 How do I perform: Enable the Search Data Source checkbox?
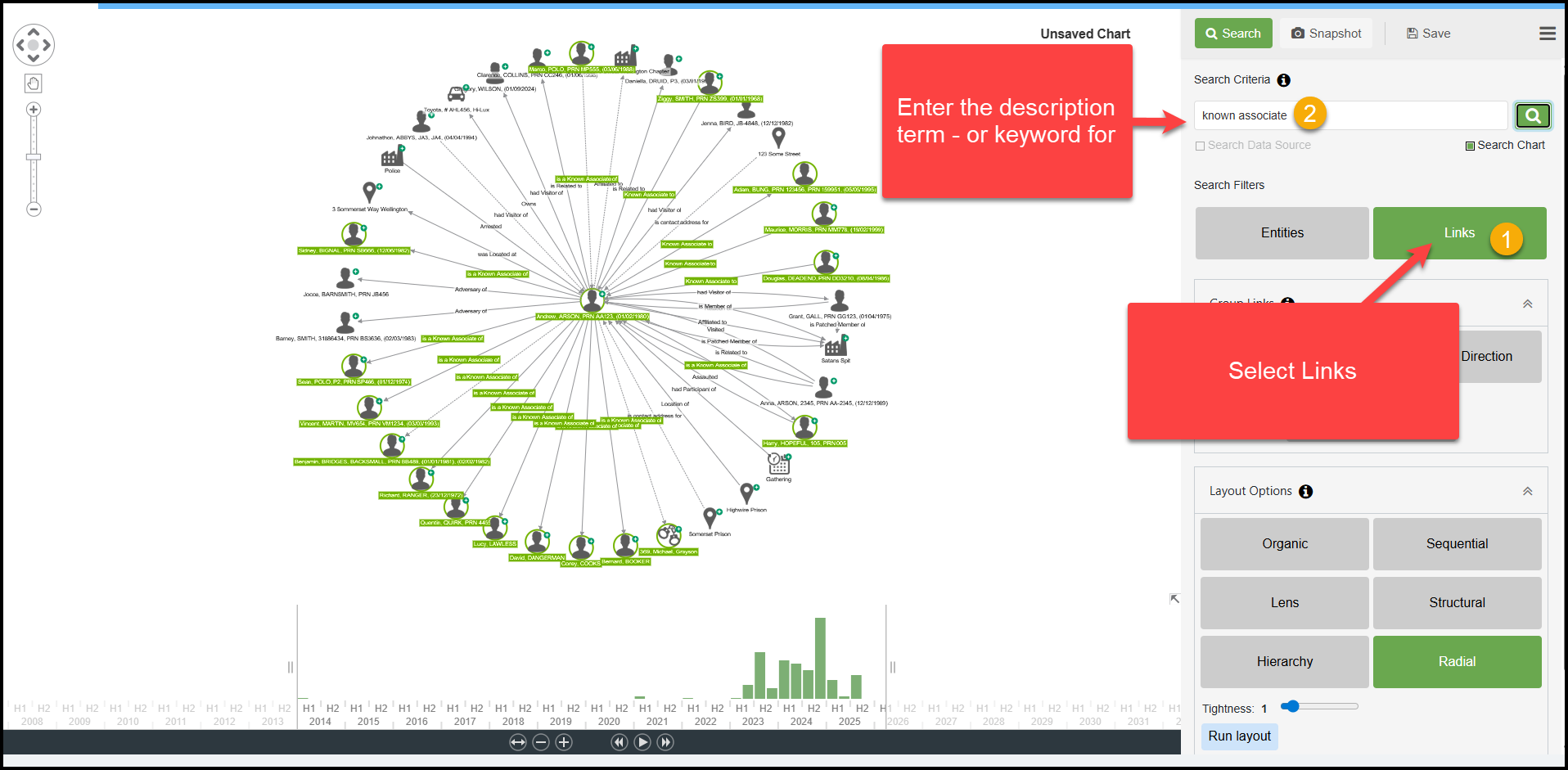(x=1201, y=146)
